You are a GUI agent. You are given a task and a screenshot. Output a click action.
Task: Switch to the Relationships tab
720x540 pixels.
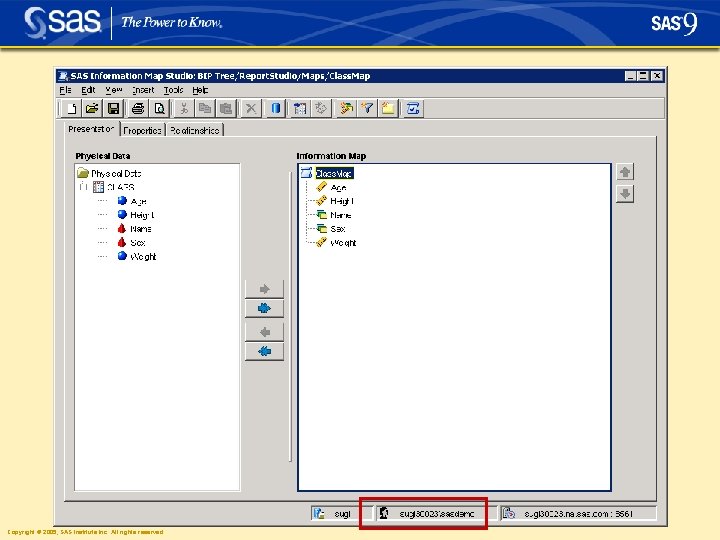tap(195, 130)
